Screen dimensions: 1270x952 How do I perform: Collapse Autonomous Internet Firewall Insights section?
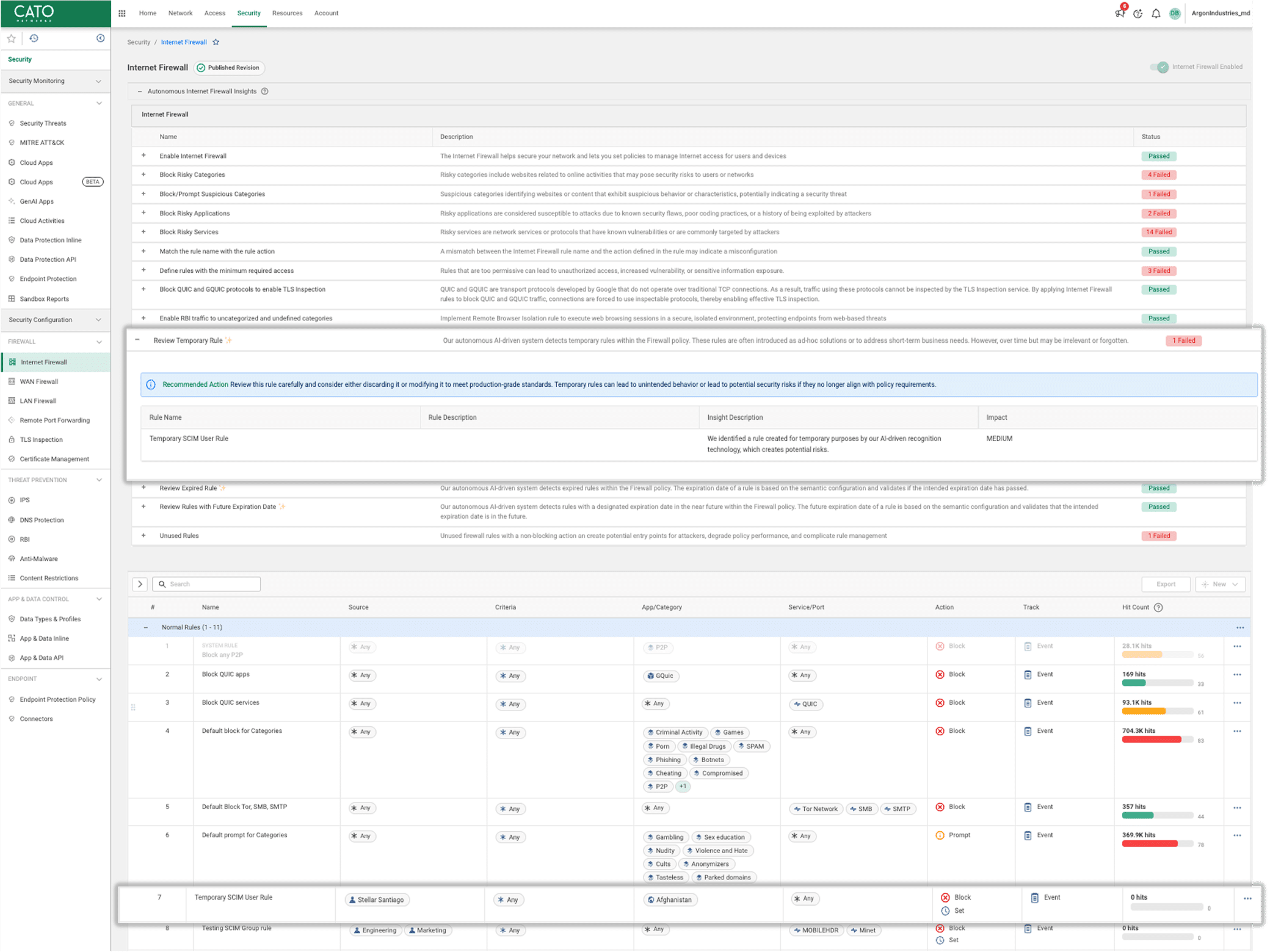tap(140, 92)
